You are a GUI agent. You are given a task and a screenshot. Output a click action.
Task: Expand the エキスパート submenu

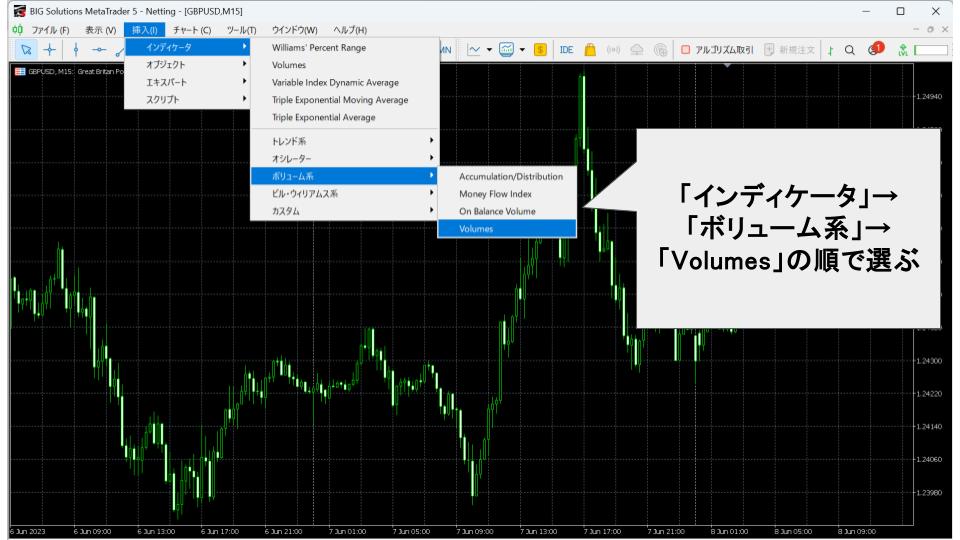click(x=187, y=82)
